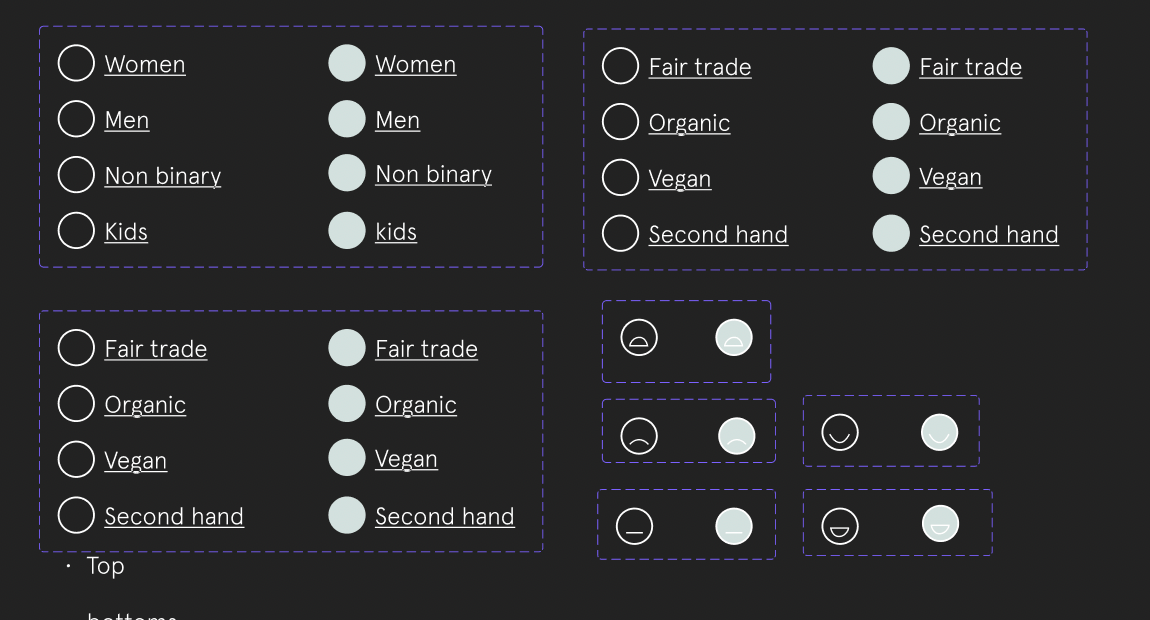Pick the filled neutral face icon
This screenshot has height=620, width=1150.
coord(734,526)
